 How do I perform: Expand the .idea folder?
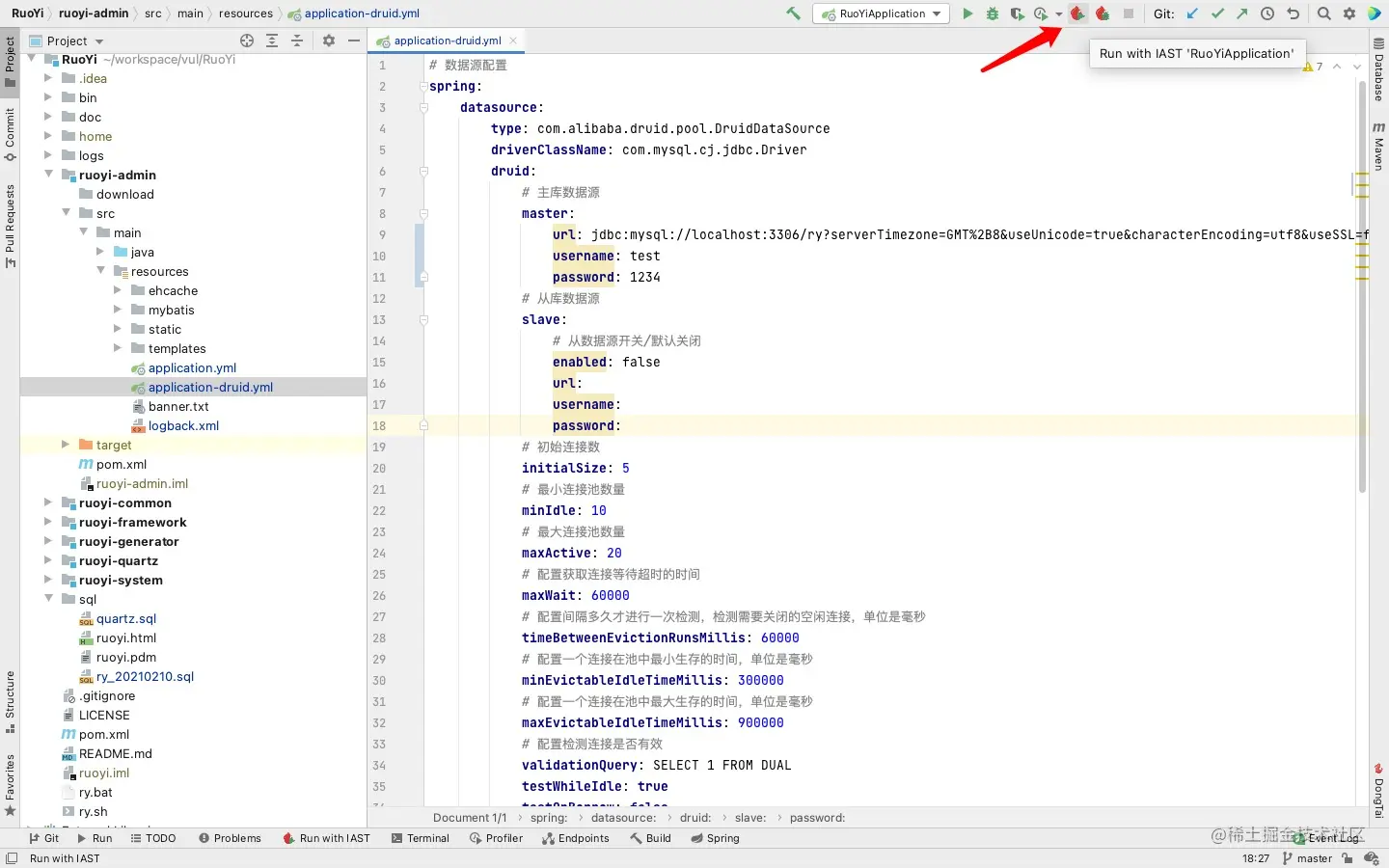(x=48, y=78)
